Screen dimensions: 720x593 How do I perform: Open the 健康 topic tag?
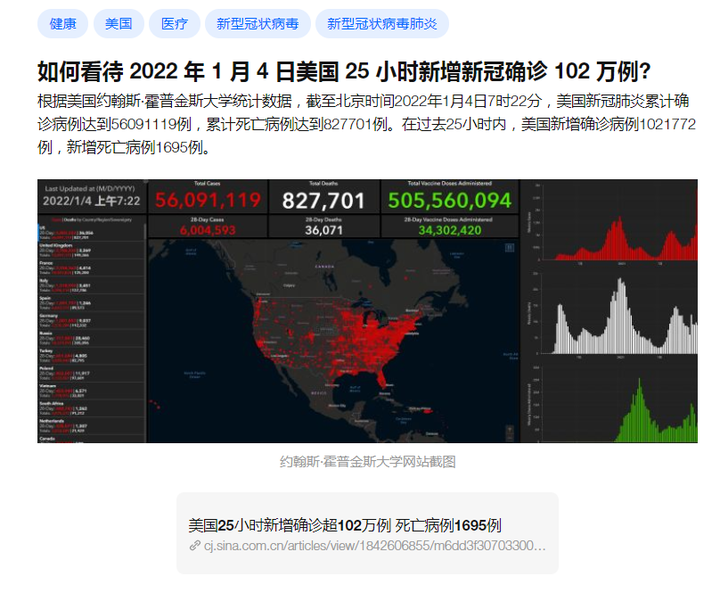coord(62,23)
